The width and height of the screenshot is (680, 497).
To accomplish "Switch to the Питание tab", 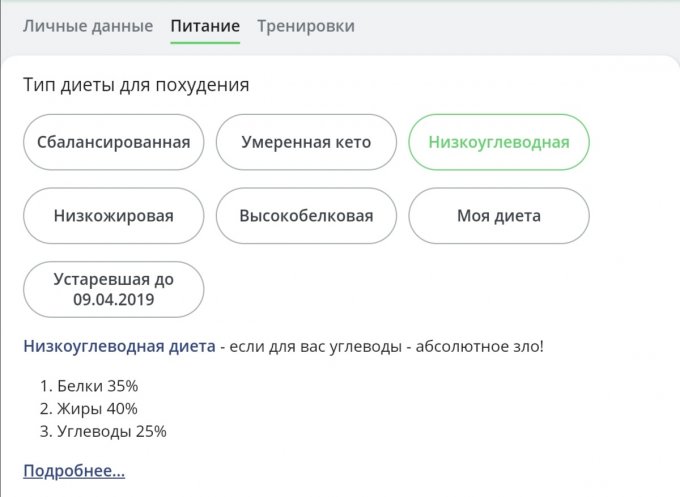I will tap(205, 26).
